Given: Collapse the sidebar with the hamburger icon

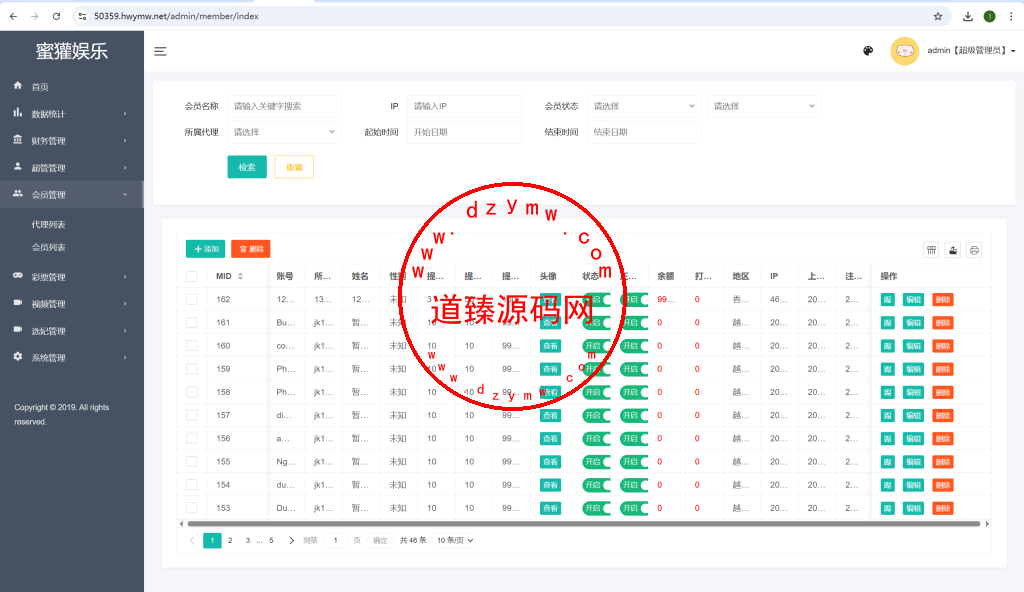Looking at the screenshot, I should (x=160, y=51).
